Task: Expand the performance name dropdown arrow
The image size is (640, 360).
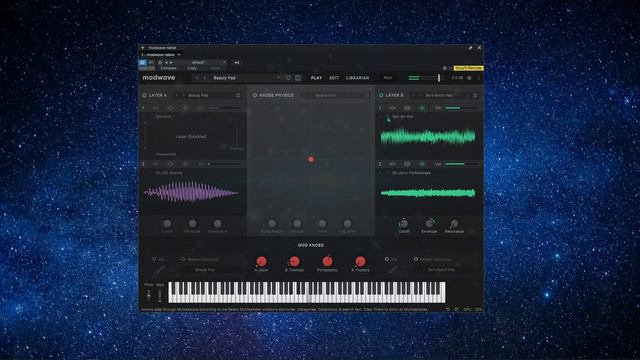Action: click(x=278, y=78)
